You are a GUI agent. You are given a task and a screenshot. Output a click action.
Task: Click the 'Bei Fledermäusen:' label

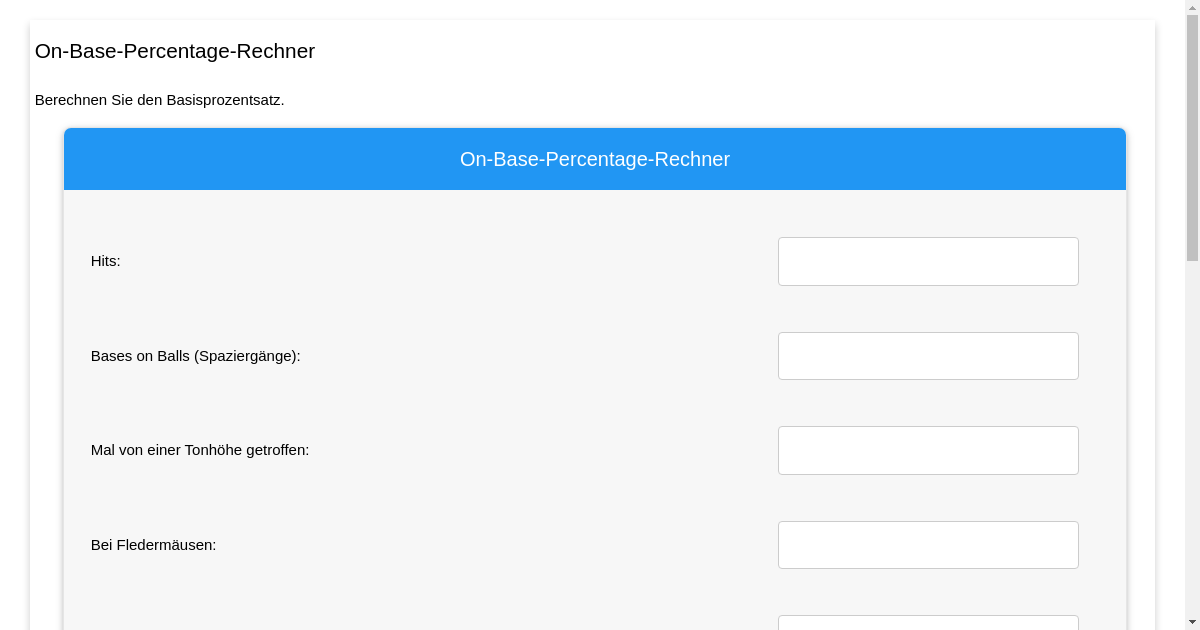(153, 545)
